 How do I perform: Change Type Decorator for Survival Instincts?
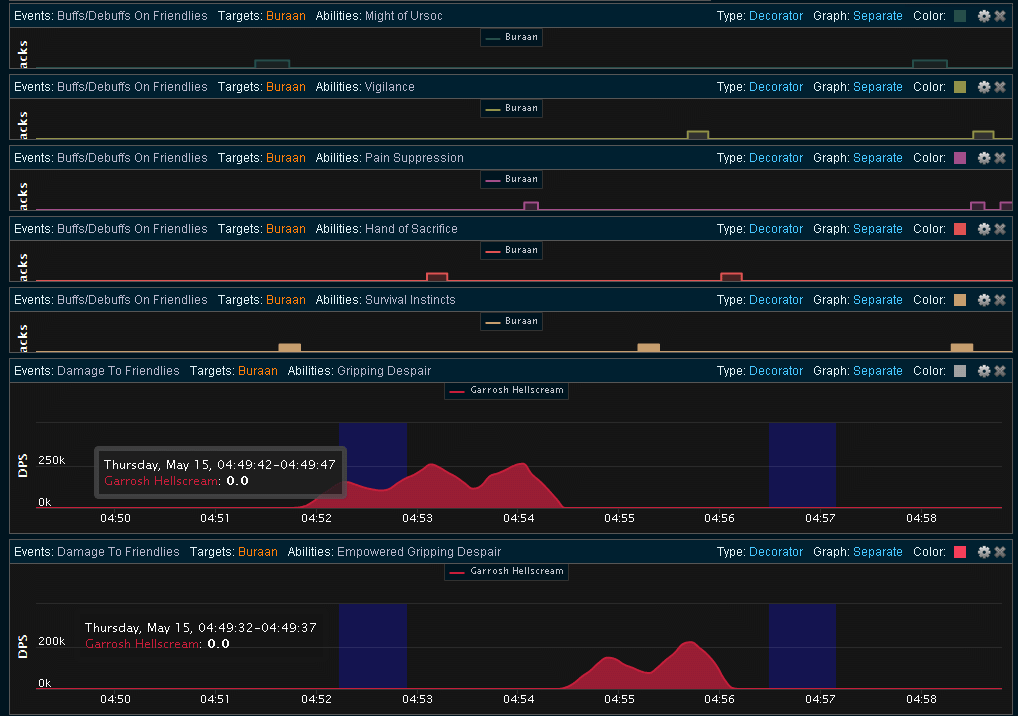click(776, 300)
